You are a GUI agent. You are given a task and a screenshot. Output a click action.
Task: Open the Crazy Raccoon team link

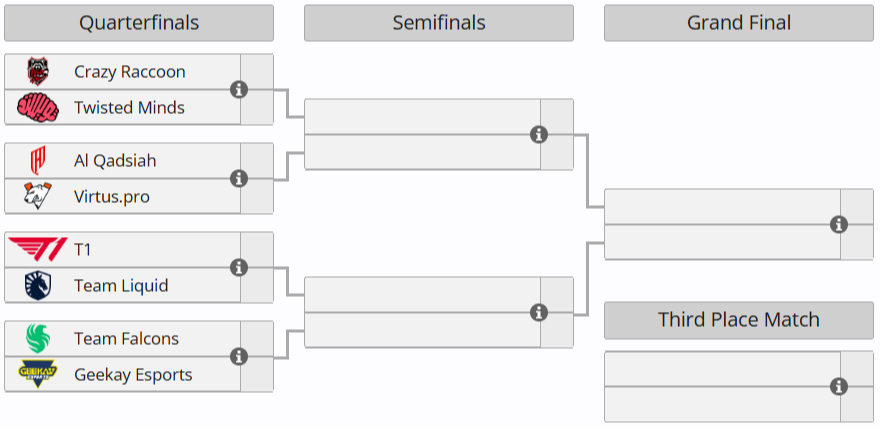pyautogui.click(x=129, y=72)
